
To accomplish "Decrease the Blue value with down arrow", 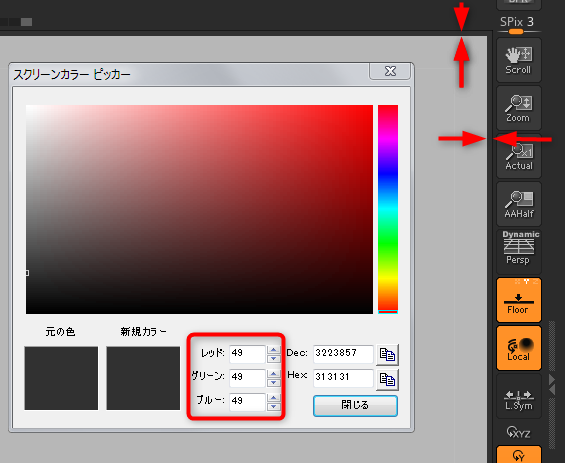I will (x=273, y=406).
